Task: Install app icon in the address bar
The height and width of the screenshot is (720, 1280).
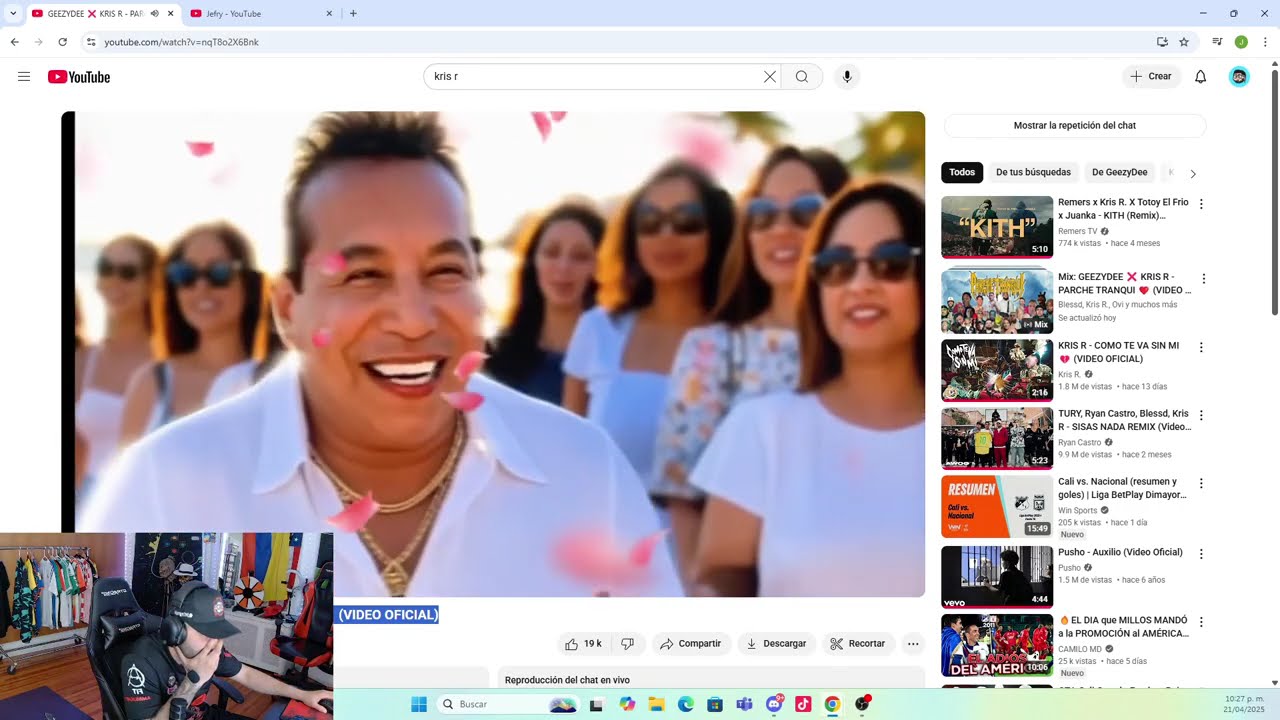Action: (x=1162, y=42)
